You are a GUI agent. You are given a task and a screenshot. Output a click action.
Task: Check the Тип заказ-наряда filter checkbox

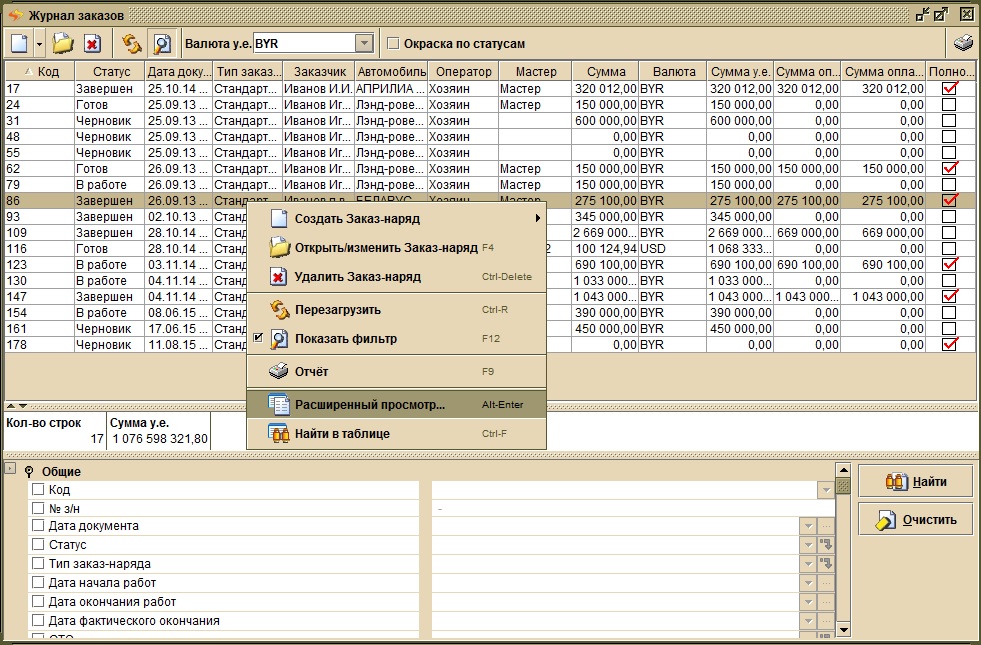pyautogui.click(x=38, y=563)
